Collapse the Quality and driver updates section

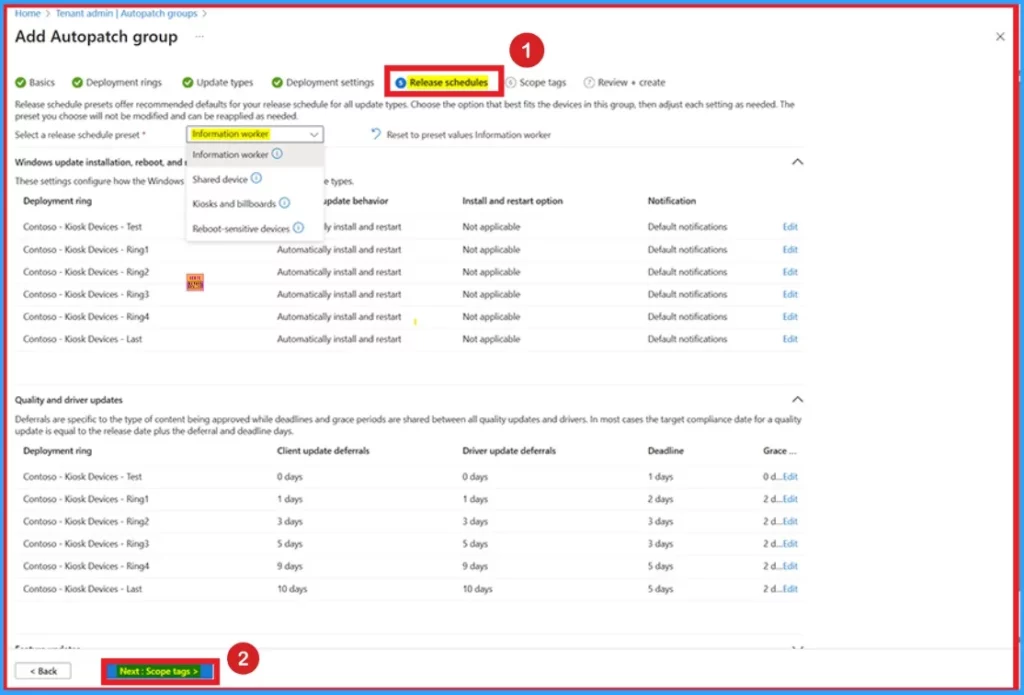coord(797,399)
